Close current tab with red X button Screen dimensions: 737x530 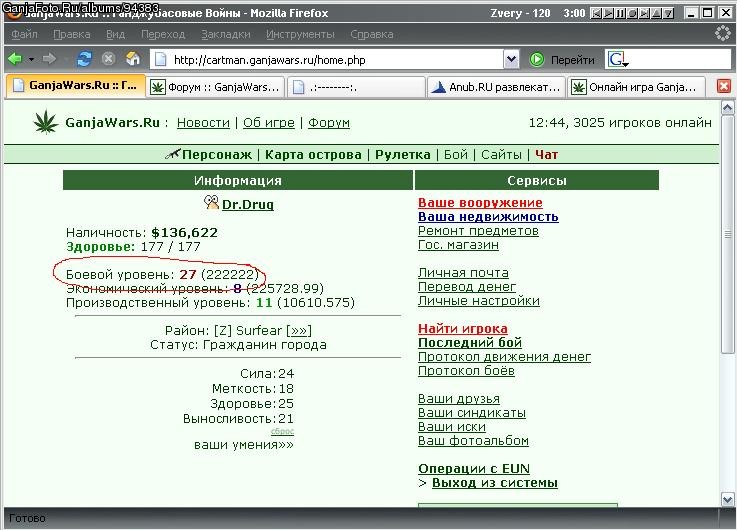[x=724, y=86]
